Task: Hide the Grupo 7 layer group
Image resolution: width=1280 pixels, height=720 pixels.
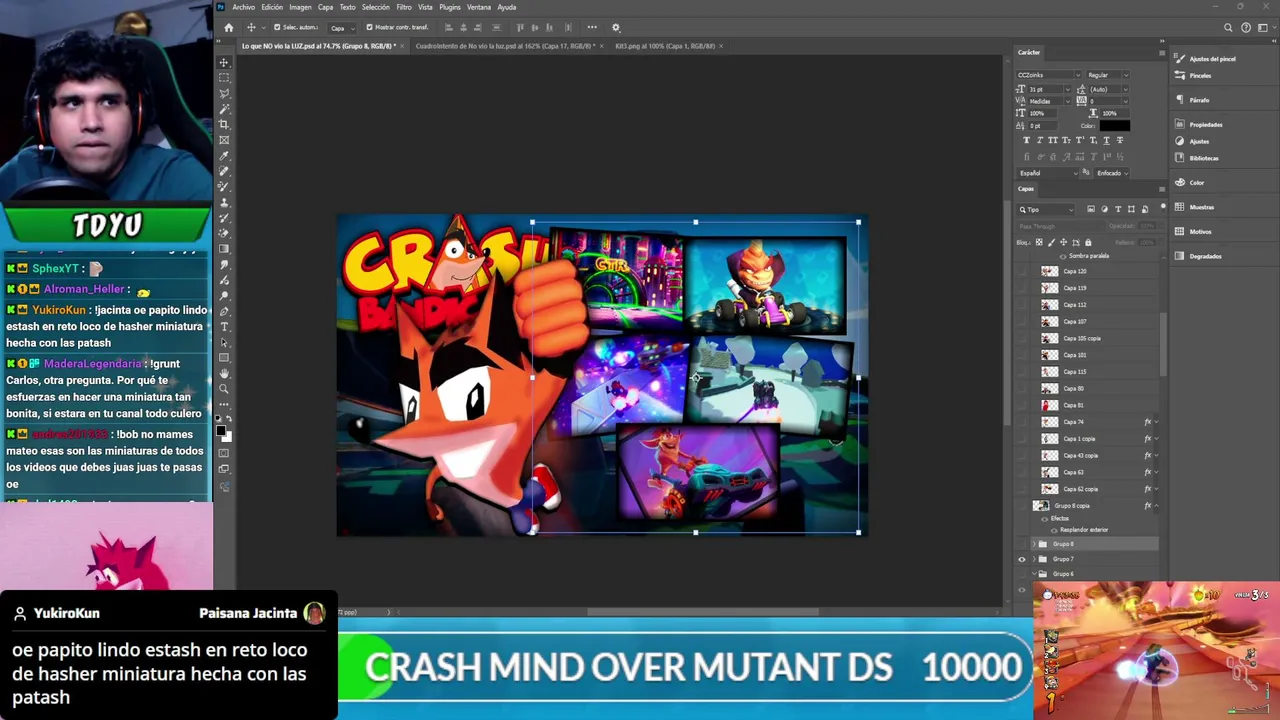Action: [x=1021, y=559]
